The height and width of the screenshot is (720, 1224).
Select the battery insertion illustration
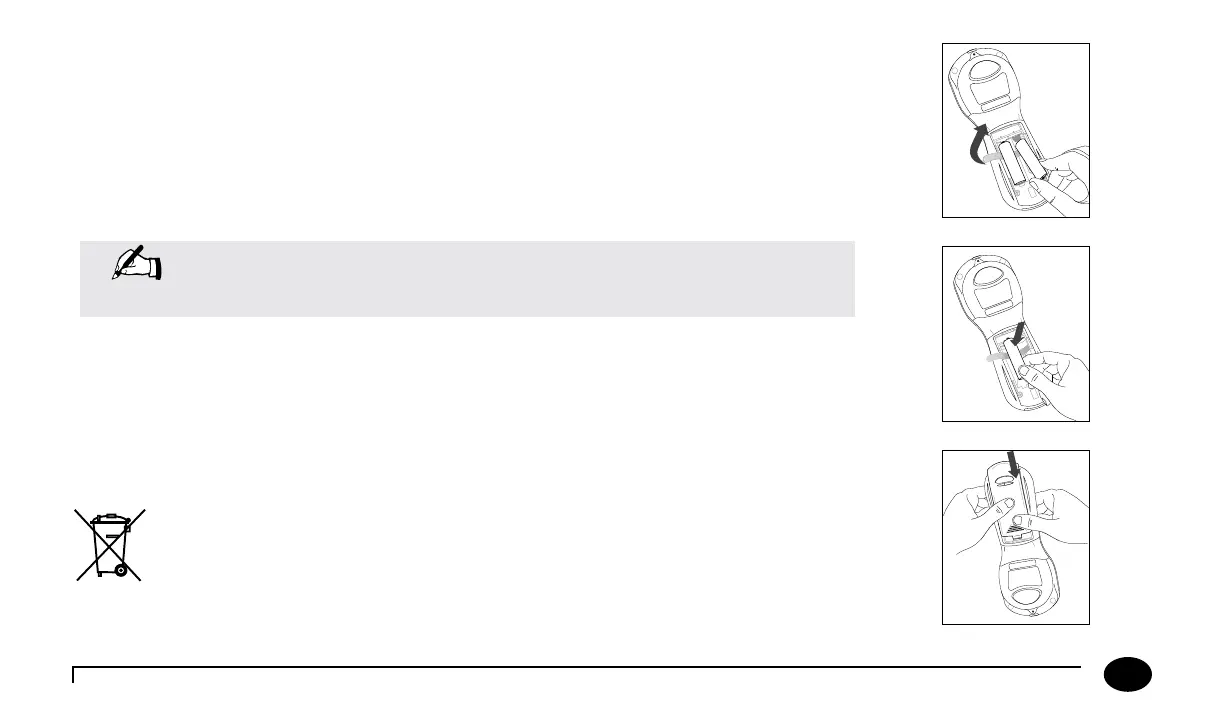1015,334
